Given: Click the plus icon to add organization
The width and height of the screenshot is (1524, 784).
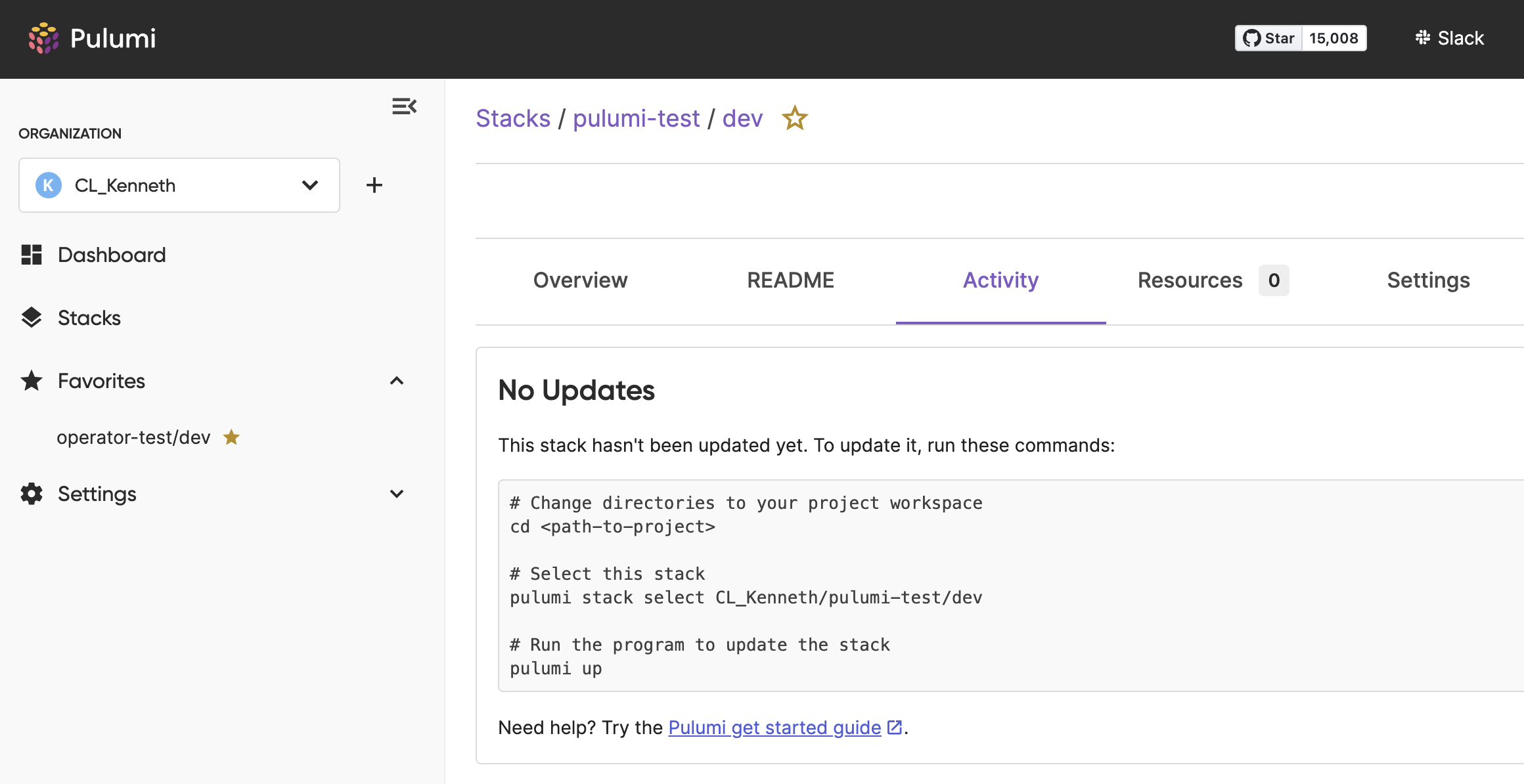Looking at the screenshot, I should [374, 185].
